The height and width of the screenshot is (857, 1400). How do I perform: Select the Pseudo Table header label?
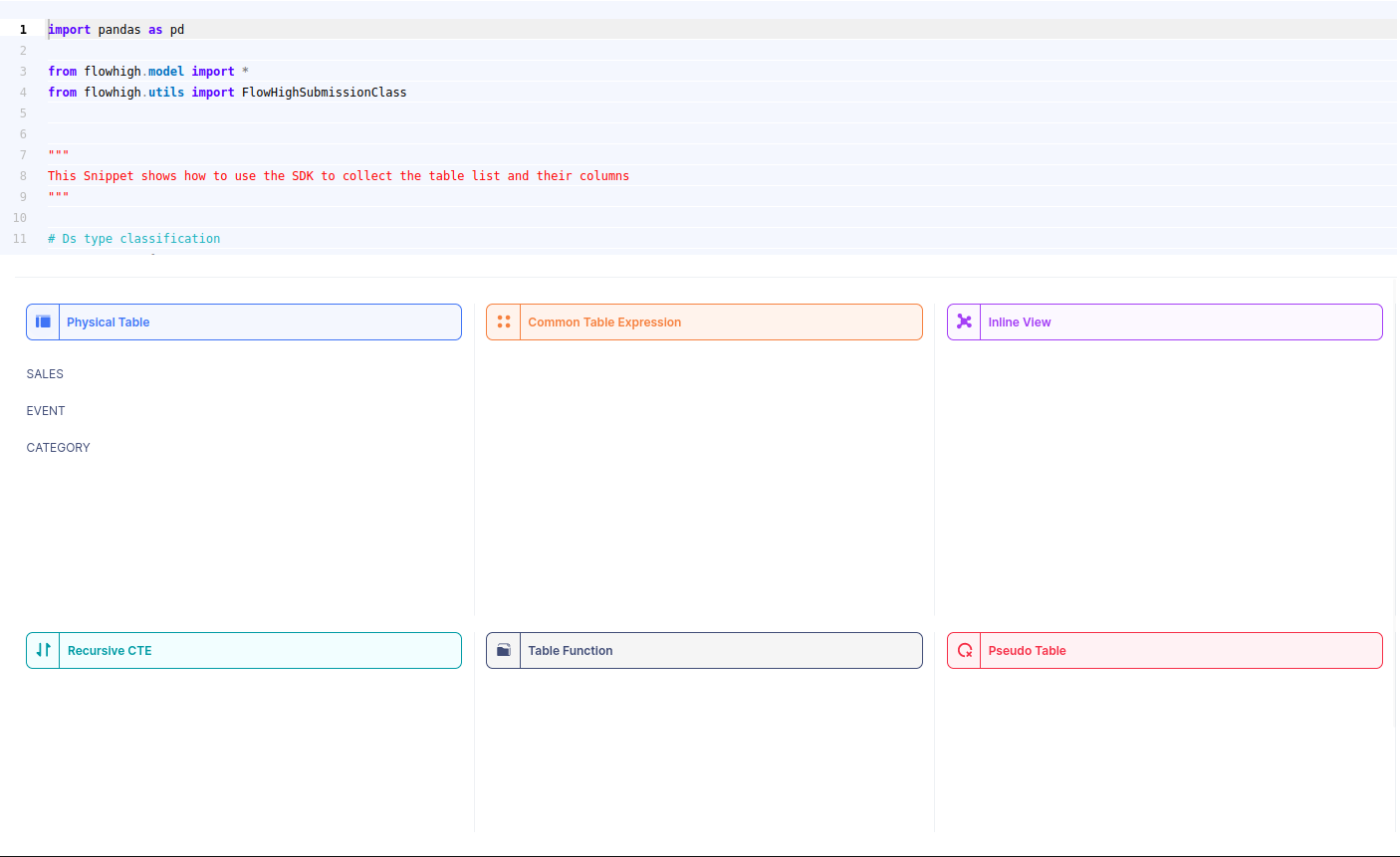(1027, 651)
